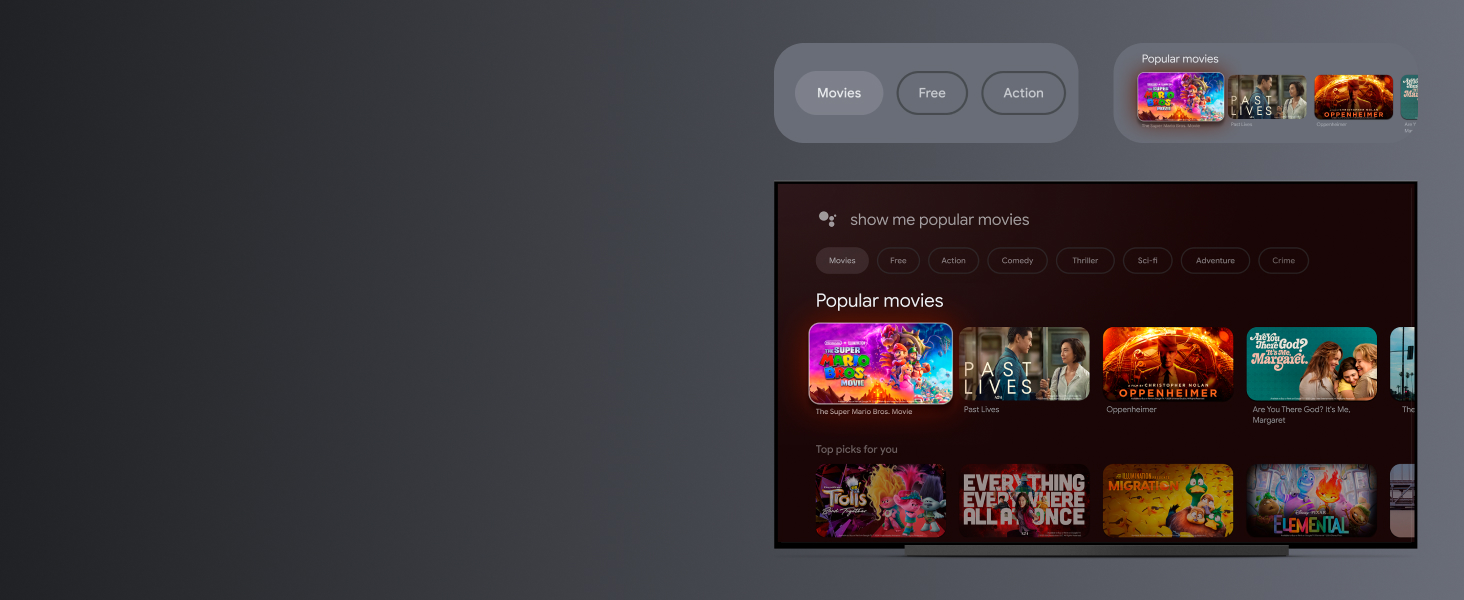
Task: Open Are You There God? It's Me, Margaret
Action: tap(1311, 364)
